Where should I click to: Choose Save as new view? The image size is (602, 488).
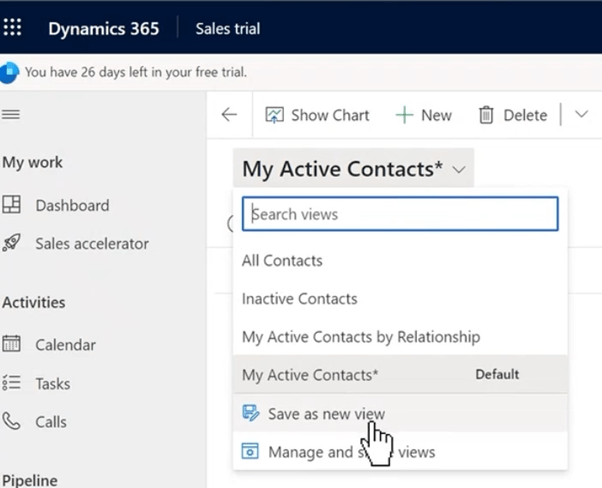tap(400, 414)
